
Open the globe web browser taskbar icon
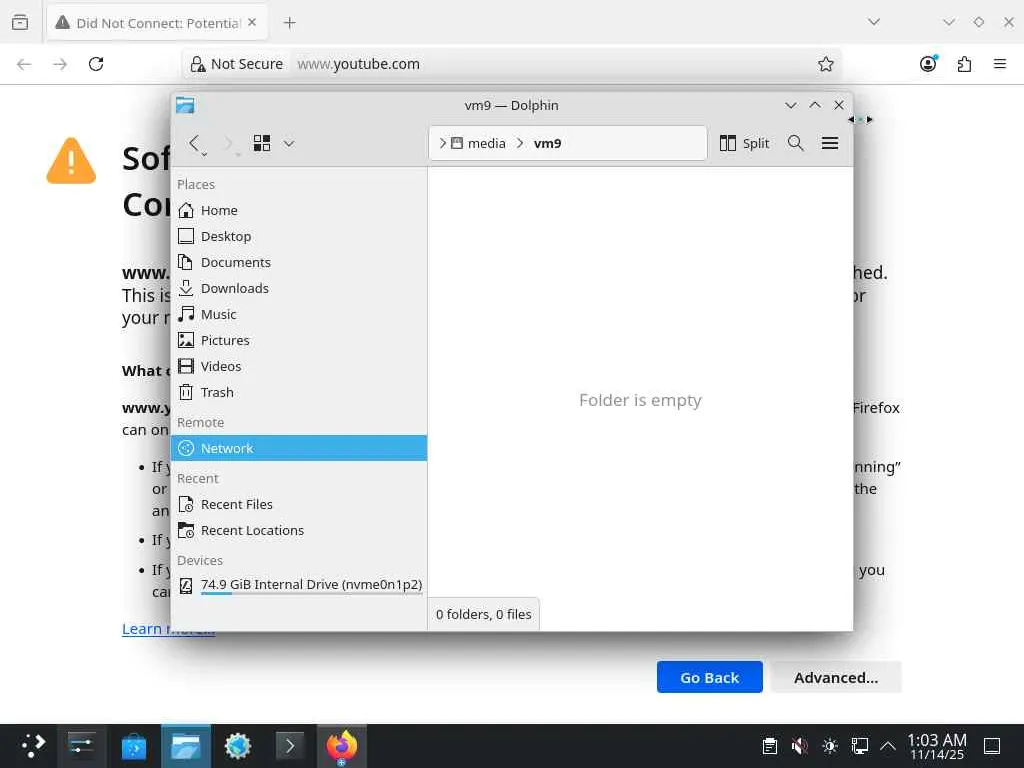(x=238, y=746)
